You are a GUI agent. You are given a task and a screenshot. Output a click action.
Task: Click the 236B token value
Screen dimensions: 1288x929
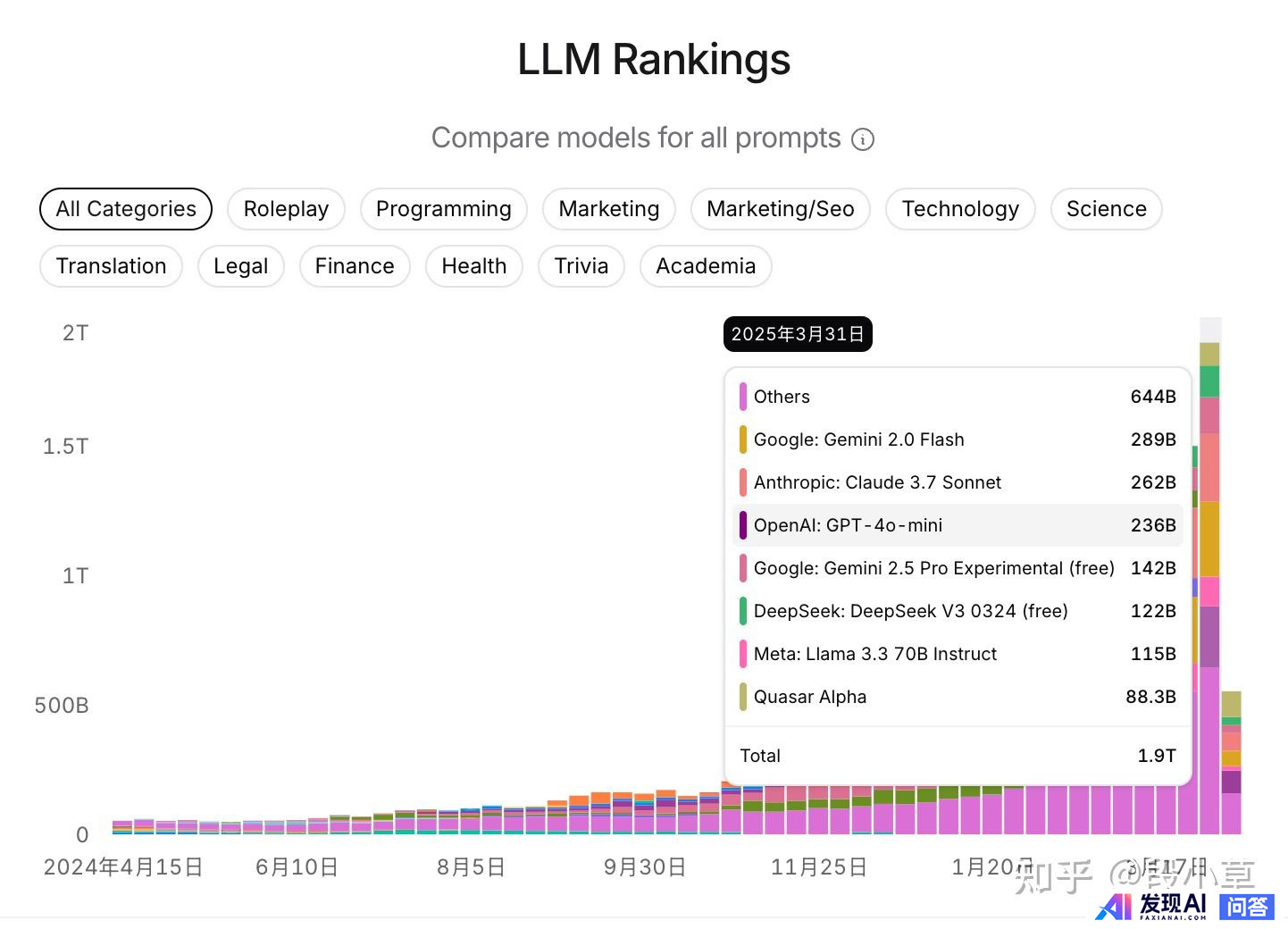(x=1153, y=525)
